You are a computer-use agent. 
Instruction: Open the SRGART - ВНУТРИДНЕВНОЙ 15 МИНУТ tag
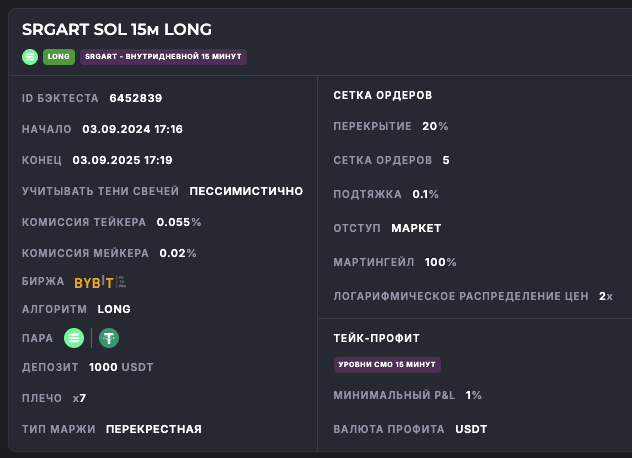163,57
